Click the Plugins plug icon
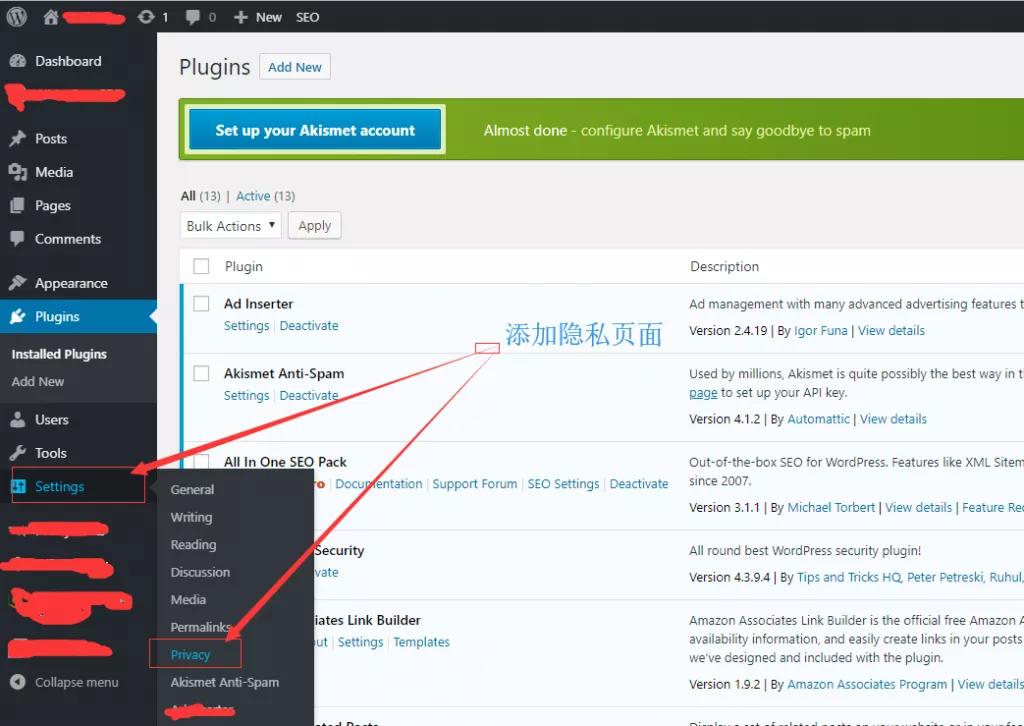 (x=18, y=316)
